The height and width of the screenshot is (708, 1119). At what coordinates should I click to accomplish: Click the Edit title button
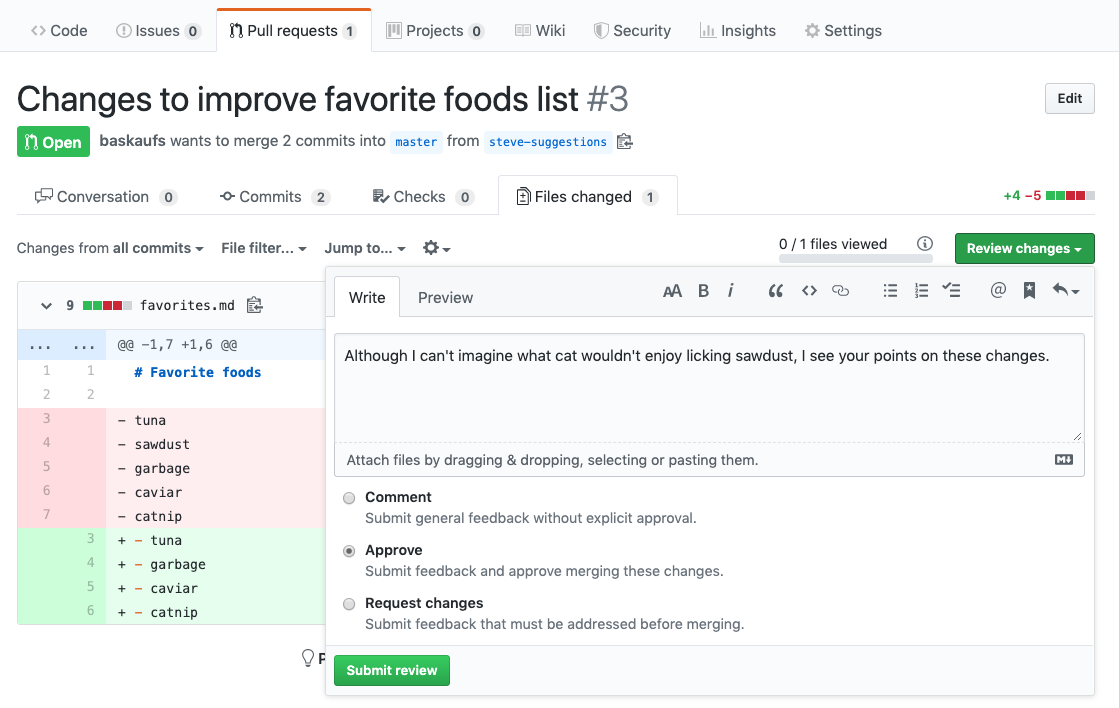pyautogui.click(x=1069, y=98)
